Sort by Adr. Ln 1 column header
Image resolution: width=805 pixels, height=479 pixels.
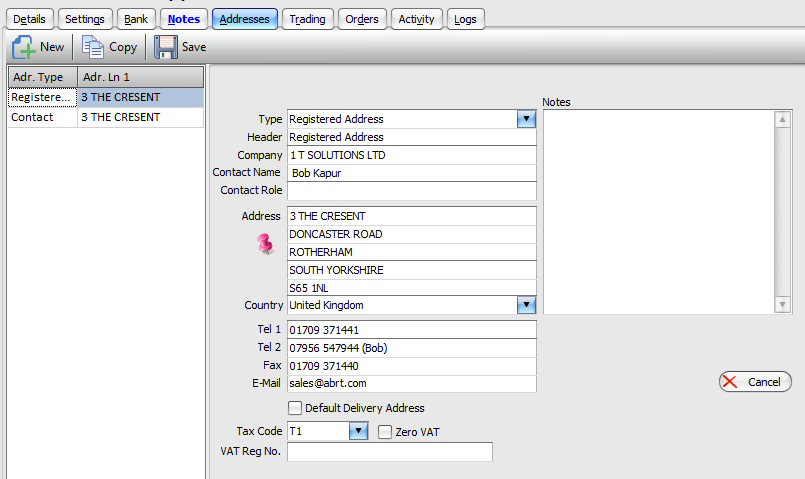pyautogui.click(x=141, y=77)
